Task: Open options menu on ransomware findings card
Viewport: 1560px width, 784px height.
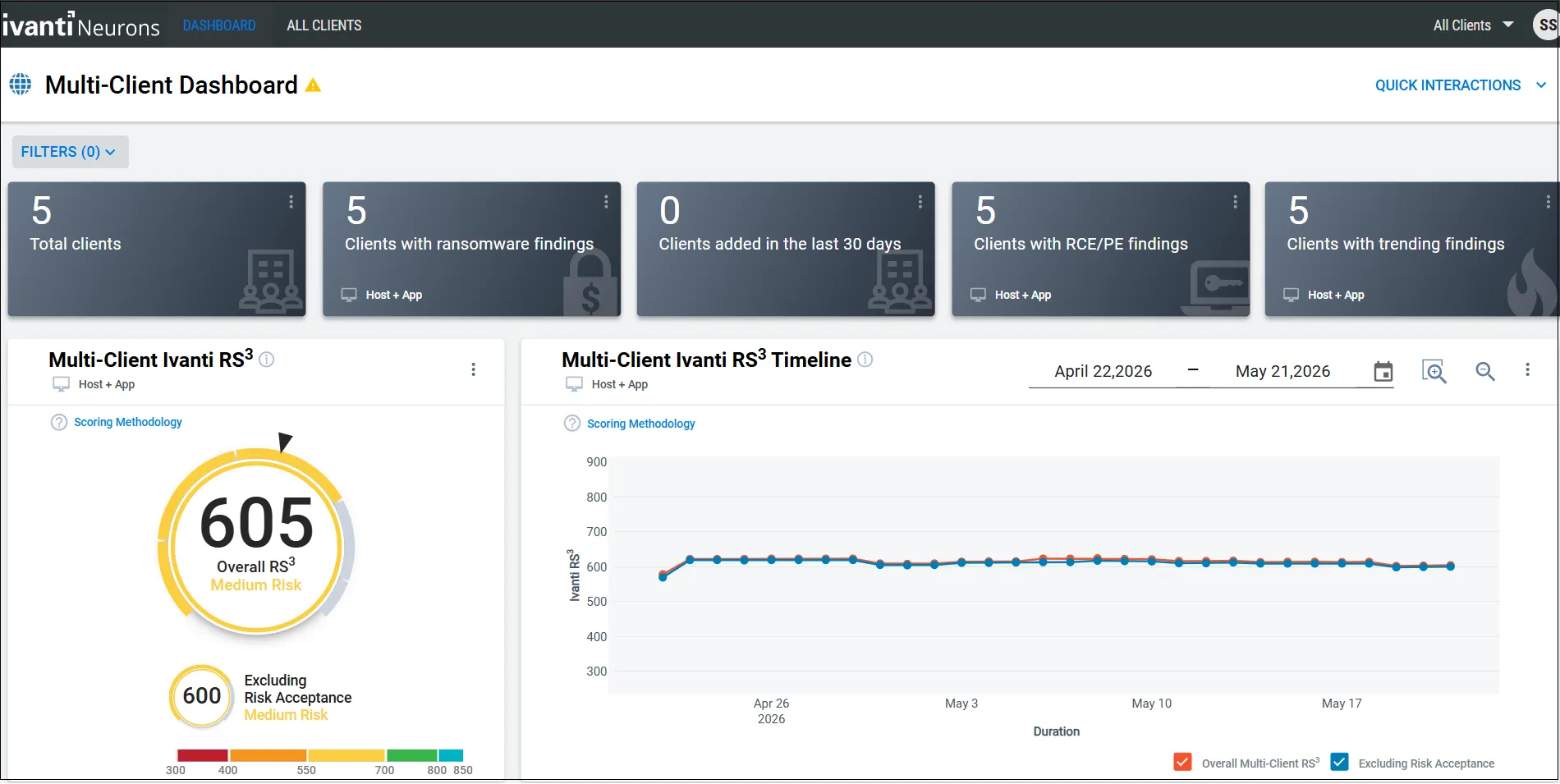Action: pyautogui.click(x=606, y=201)
